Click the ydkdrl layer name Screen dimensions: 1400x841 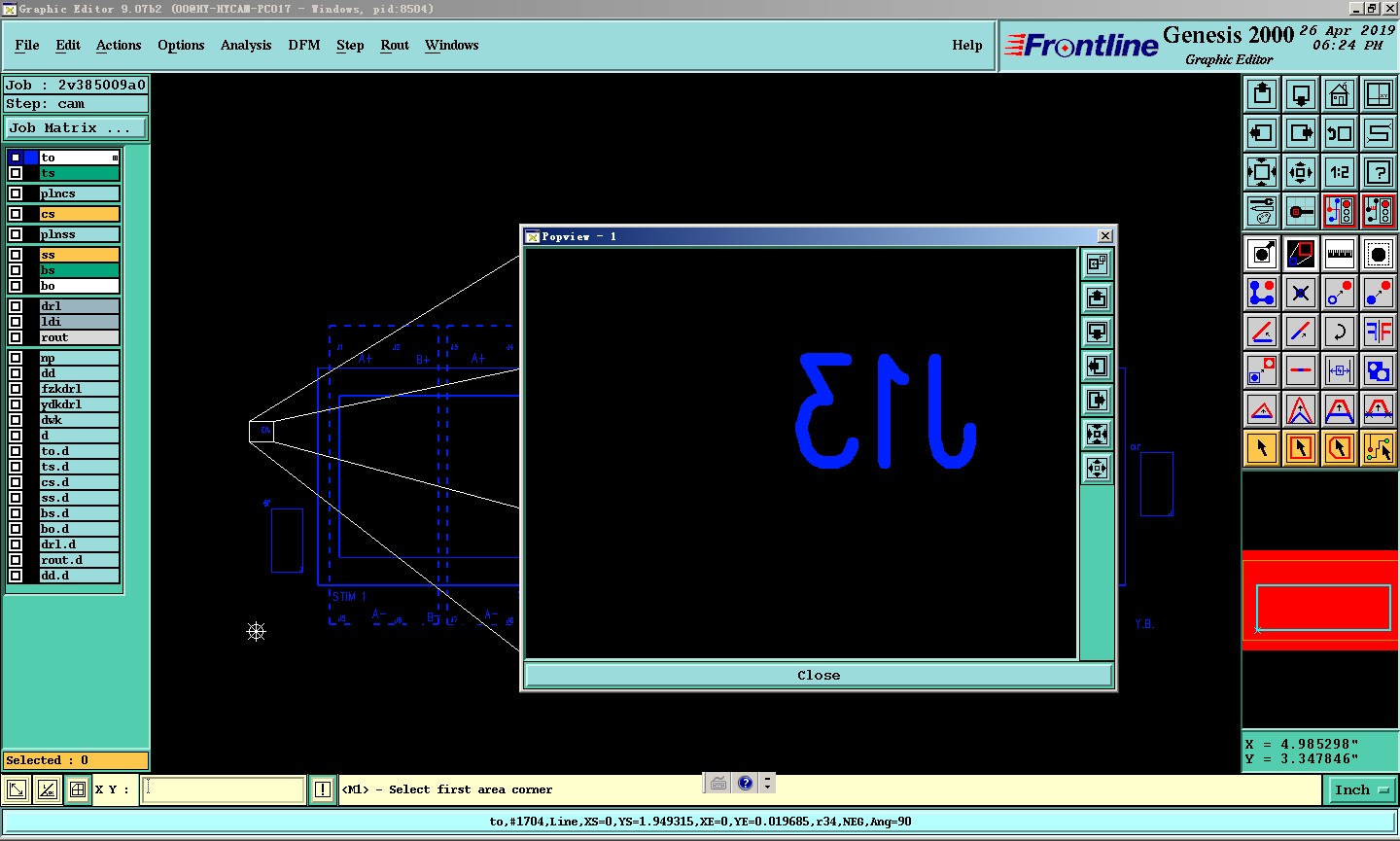coord(80,404)
